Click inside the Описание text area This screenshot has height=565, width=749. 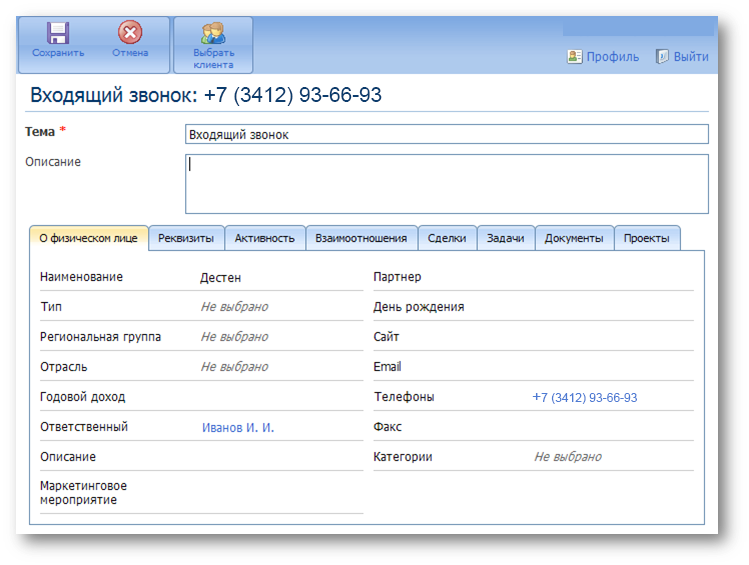point(447,184)
